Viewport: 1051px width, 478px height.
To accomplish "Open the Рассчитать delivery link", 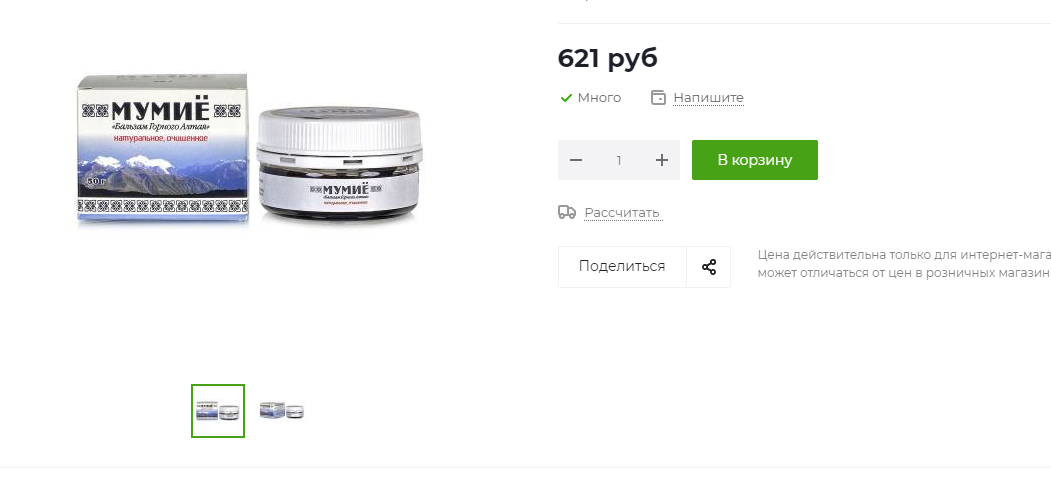I will 622,213.
